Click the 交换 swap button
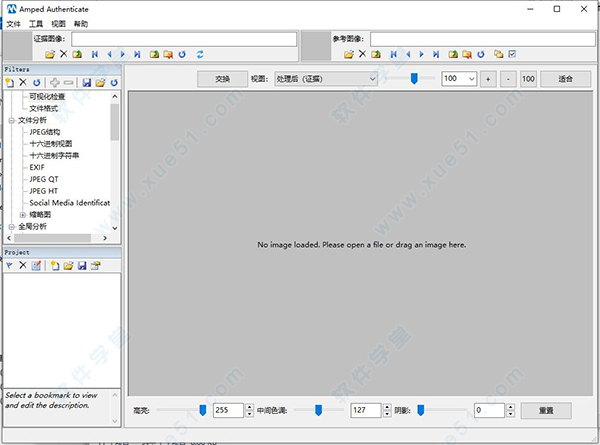 click(x=222, y=79)
